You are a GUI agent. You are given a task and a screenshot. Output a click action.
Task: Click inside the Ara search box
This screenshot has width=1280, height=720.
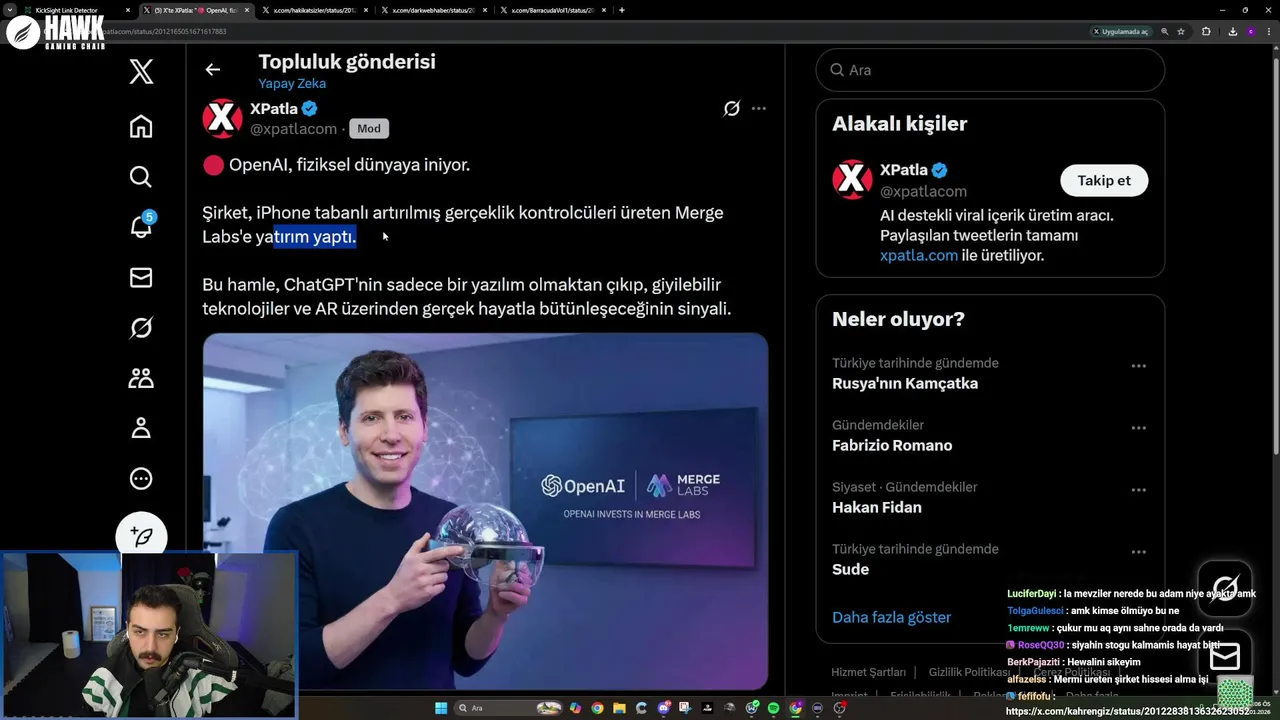pyautogui.click(x=990, y=70)
